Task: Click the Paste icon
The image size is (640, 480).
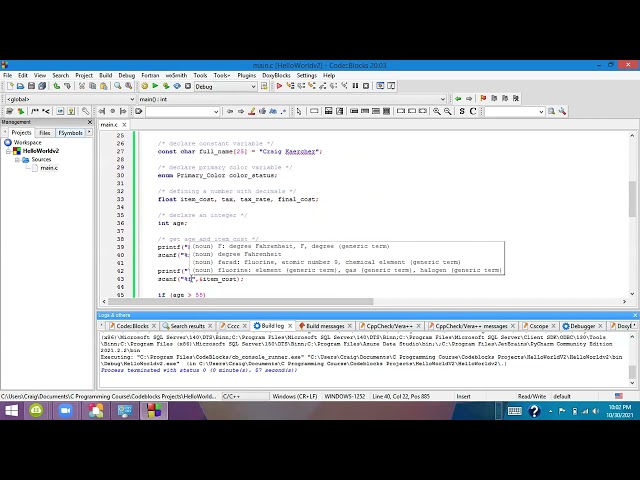Action: click(104, 86)
